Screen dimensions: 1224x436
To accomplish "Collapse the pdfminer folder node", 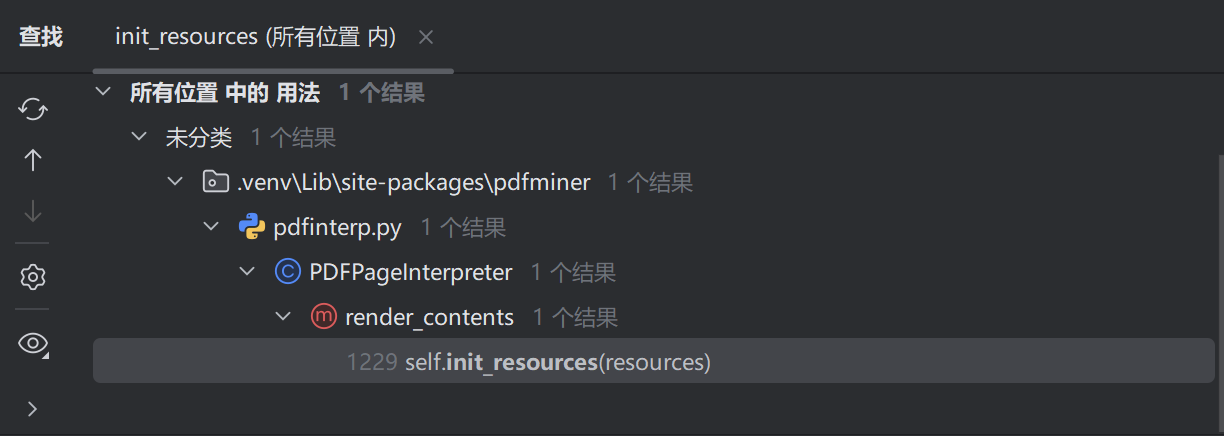I will (176, 182).
